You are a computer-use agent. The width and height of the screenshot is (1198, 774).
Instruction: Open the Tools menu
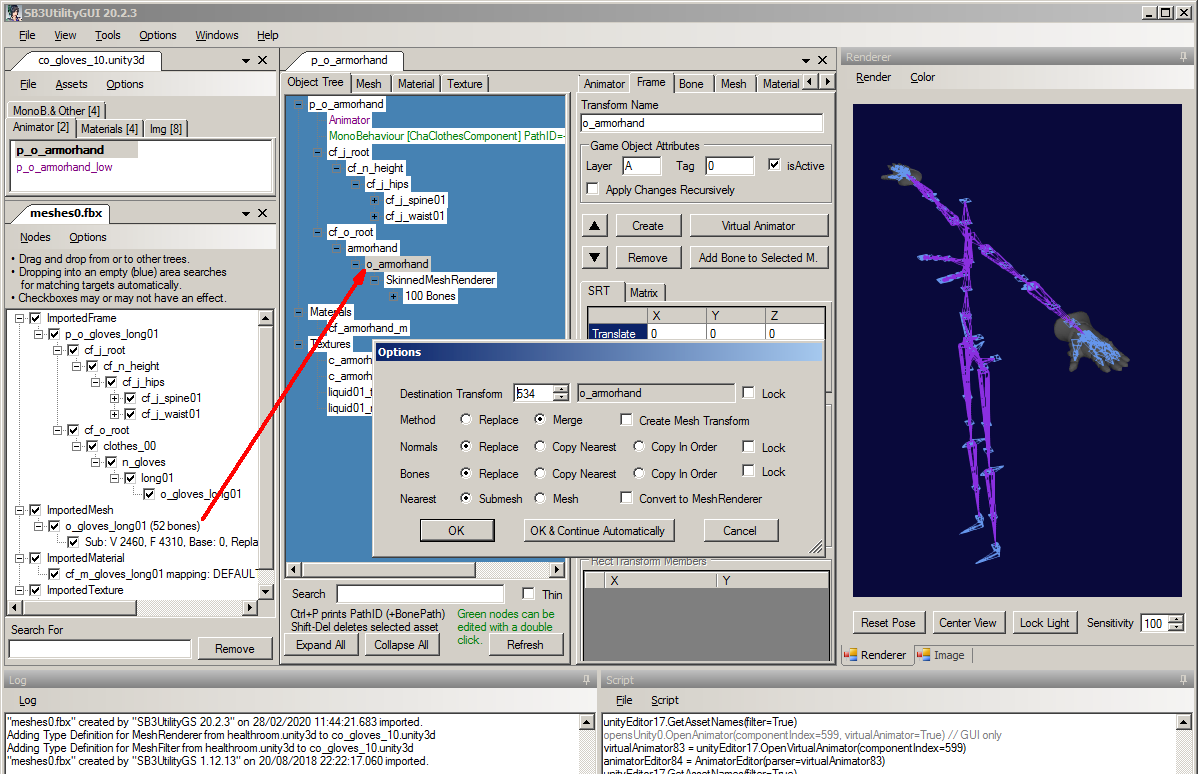108,35
